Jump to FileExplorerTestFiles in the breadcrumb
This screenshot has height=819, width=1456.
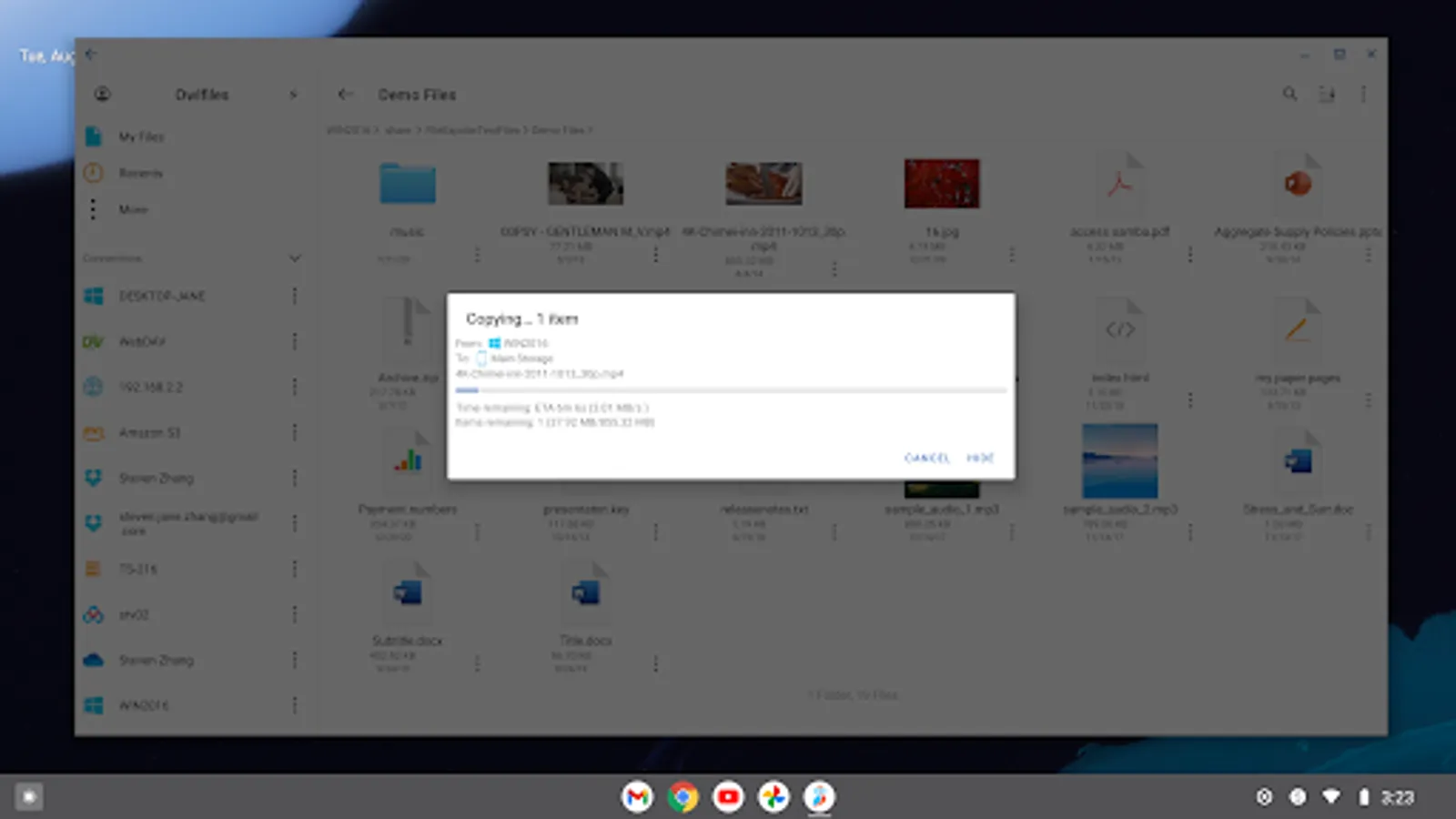[x=472, y=130]
